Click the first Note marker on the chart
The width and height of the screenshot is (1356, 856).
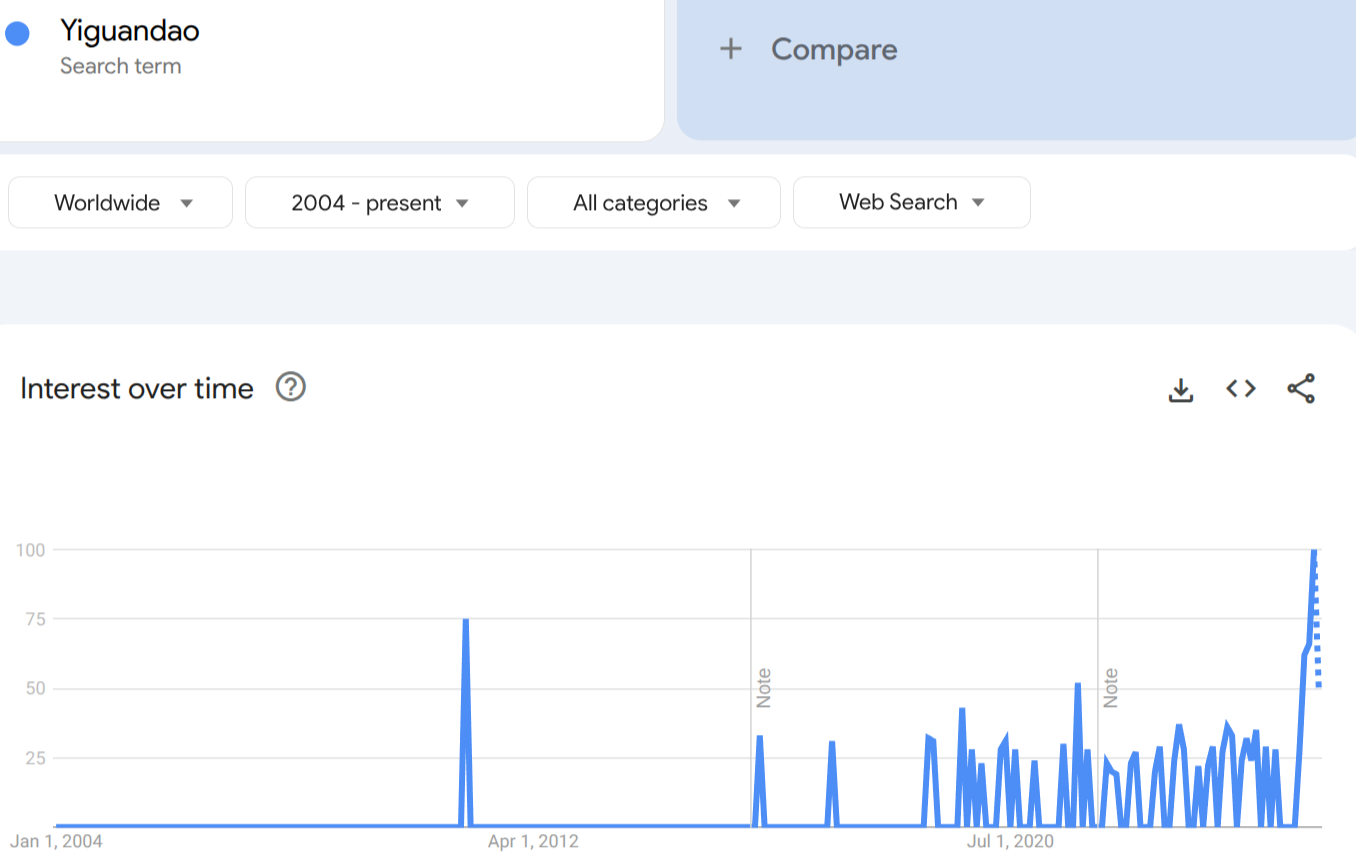[764, 688]
